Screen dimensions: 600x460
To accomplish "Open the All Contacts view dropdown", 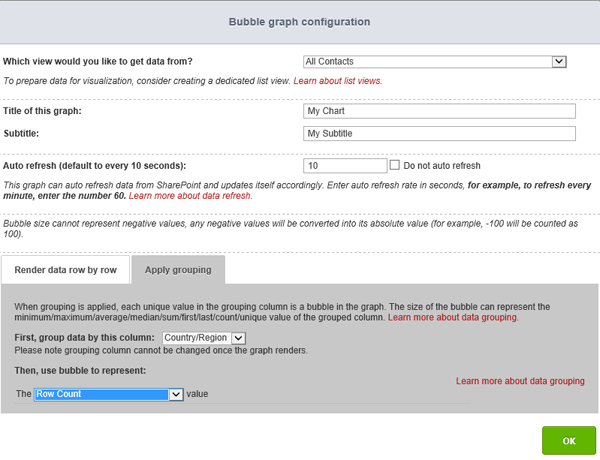I will [x=435, y=62].
